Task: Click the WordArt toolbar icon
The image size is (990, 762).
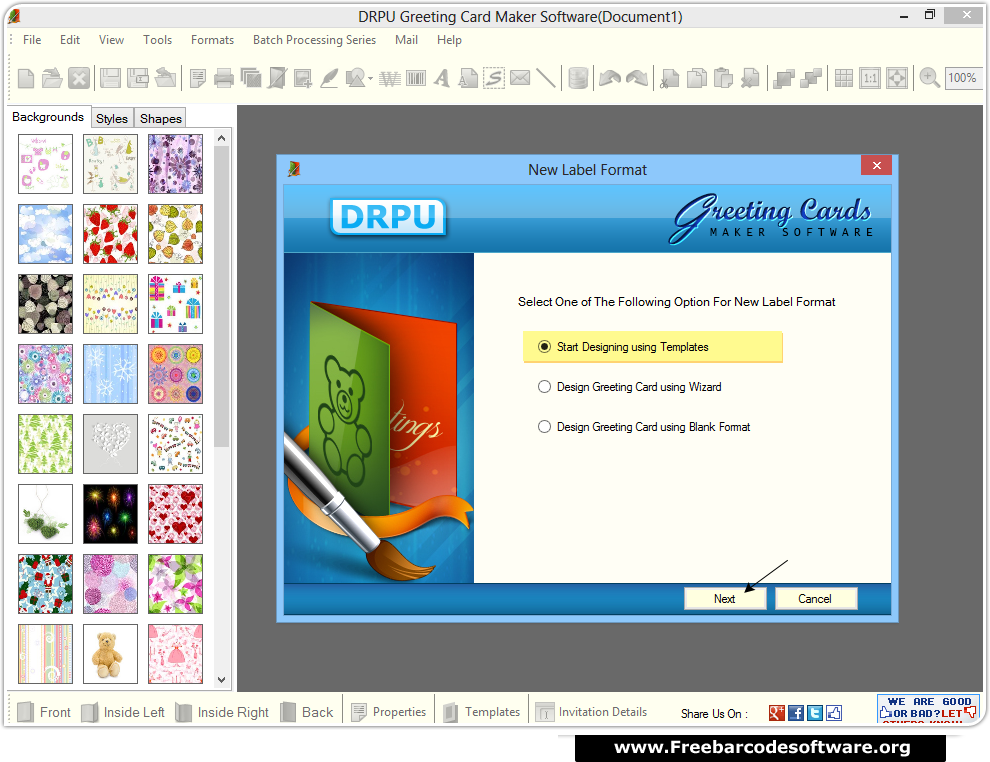Action: (x=390, y=78)
